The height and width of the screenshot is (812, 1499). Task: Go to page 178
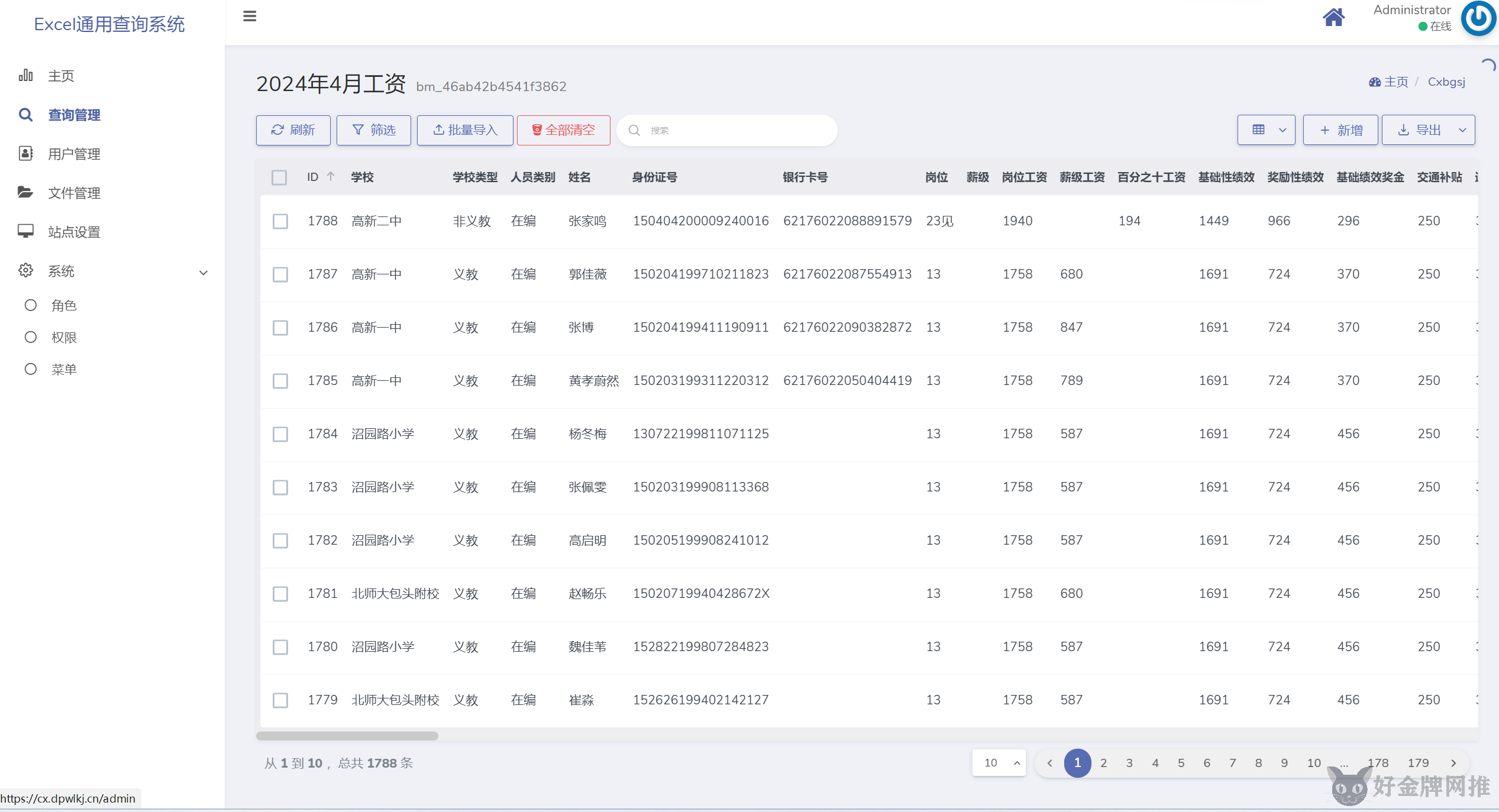(x=1378, y=763)
